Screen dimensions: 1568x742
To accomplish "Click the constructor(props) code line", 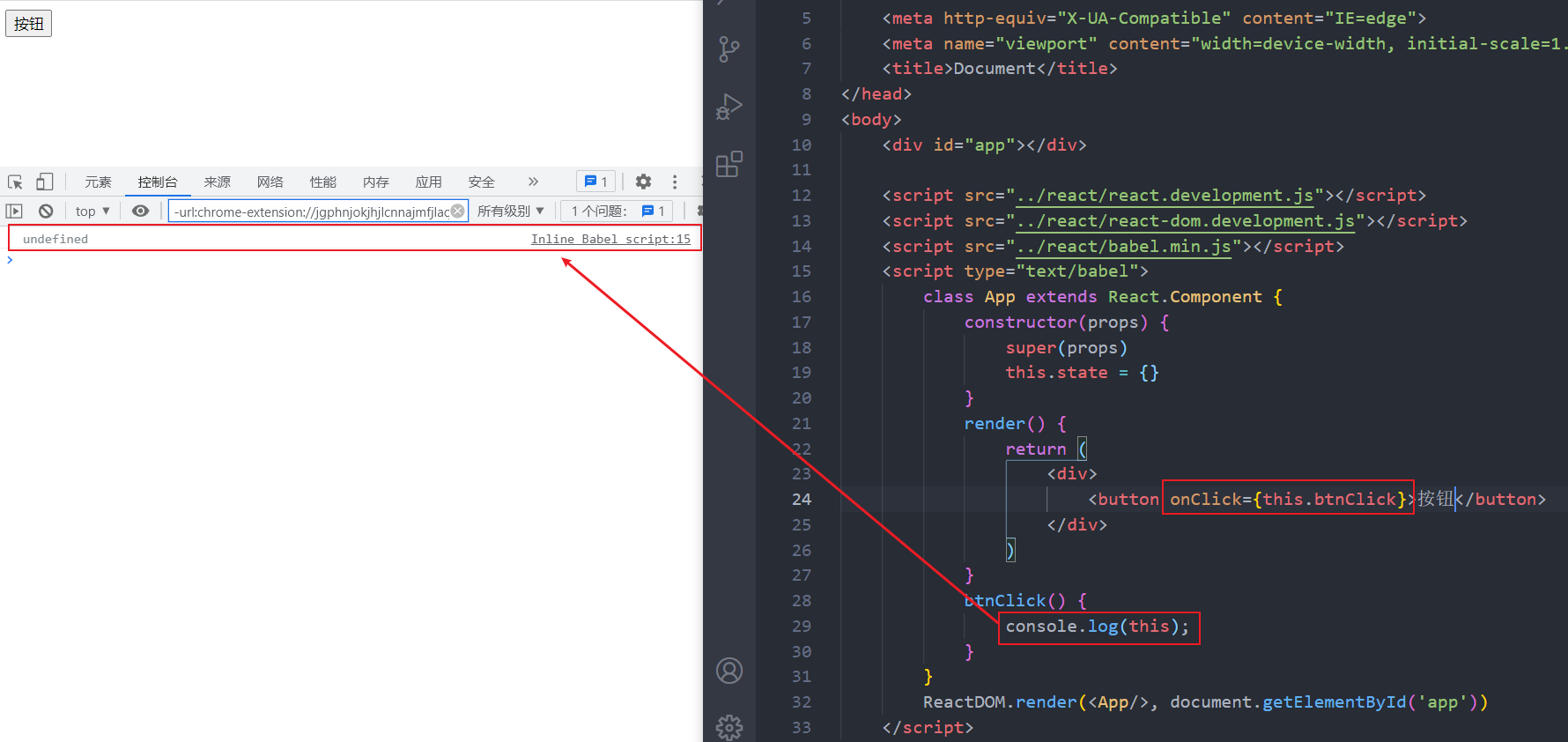I will [x=1067, y=323].
